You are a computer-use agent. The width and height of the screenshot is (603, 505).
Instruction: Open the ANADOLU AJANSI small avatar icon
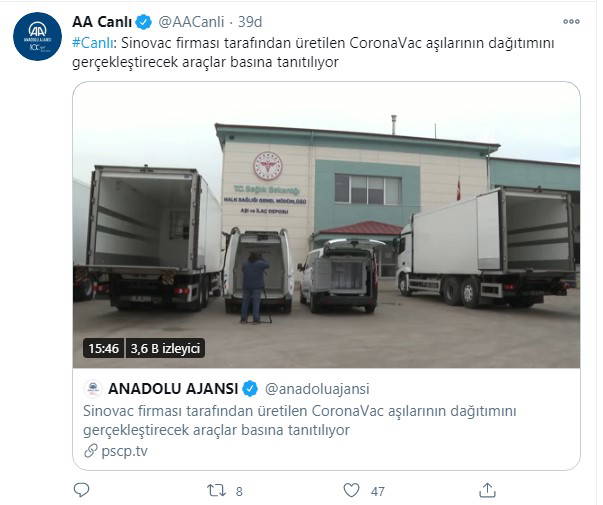pyautogui.click(x=93, y=388)
